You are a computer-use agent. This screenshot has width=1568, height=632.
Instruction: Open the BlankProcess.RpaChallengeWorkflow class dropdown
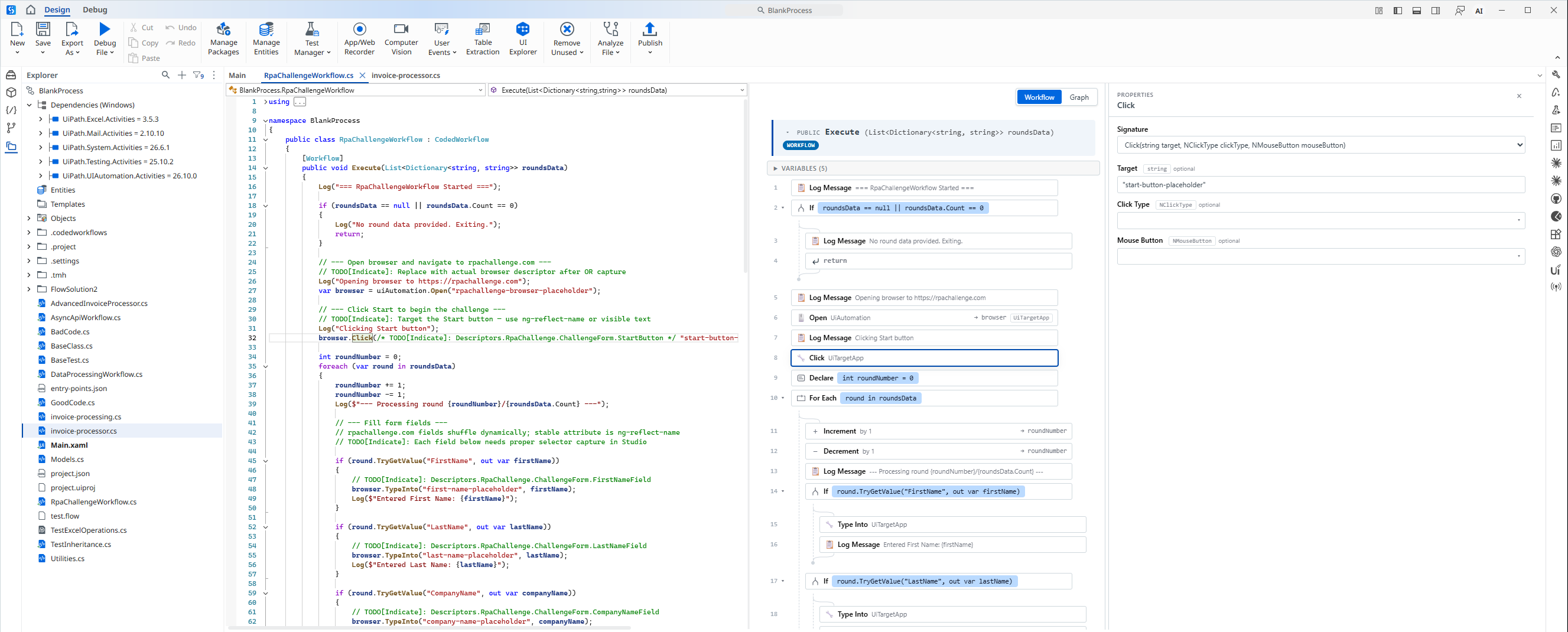tap(356, 90)
